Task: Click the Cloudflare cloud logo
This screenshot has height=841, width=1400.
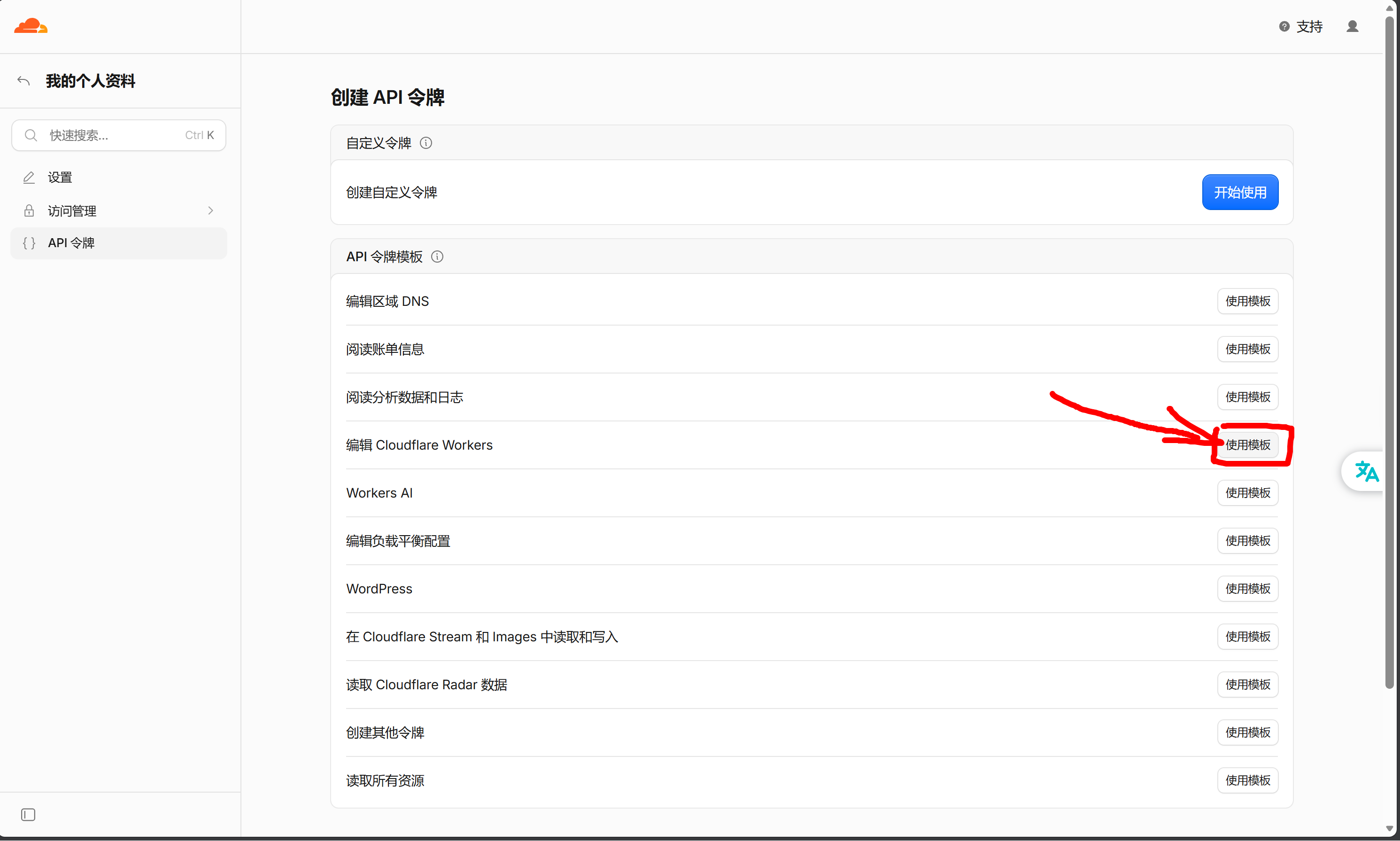Action: pos(31,26)
